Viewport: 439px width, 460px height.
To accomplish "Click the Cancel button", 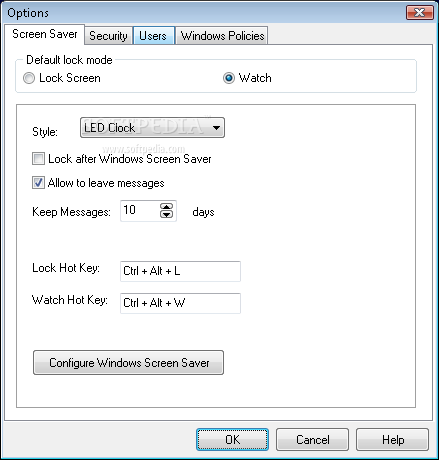I will click(312, 440).
